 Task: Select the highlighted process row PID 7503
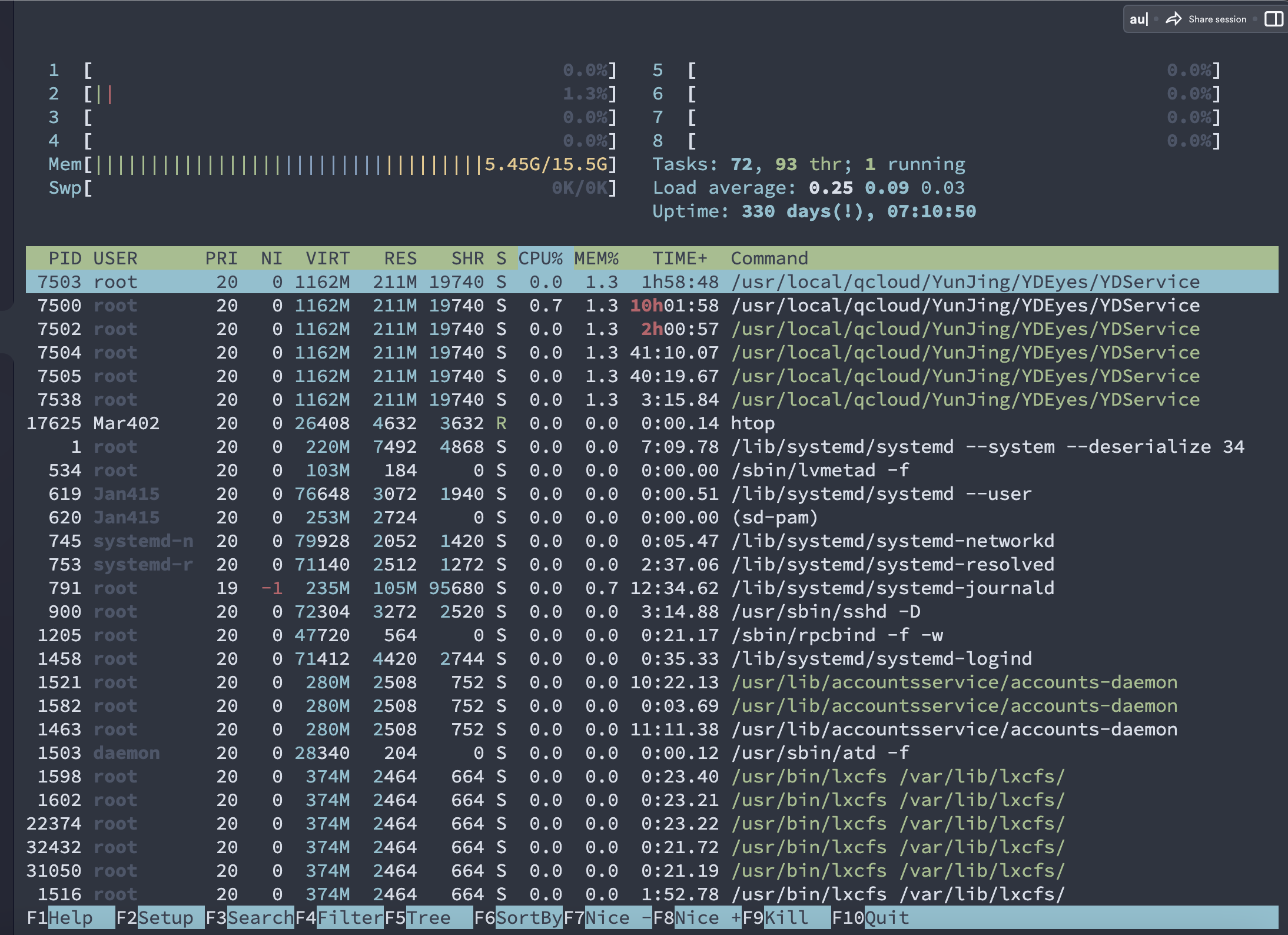pyautogui.click(x=652, y=281)
